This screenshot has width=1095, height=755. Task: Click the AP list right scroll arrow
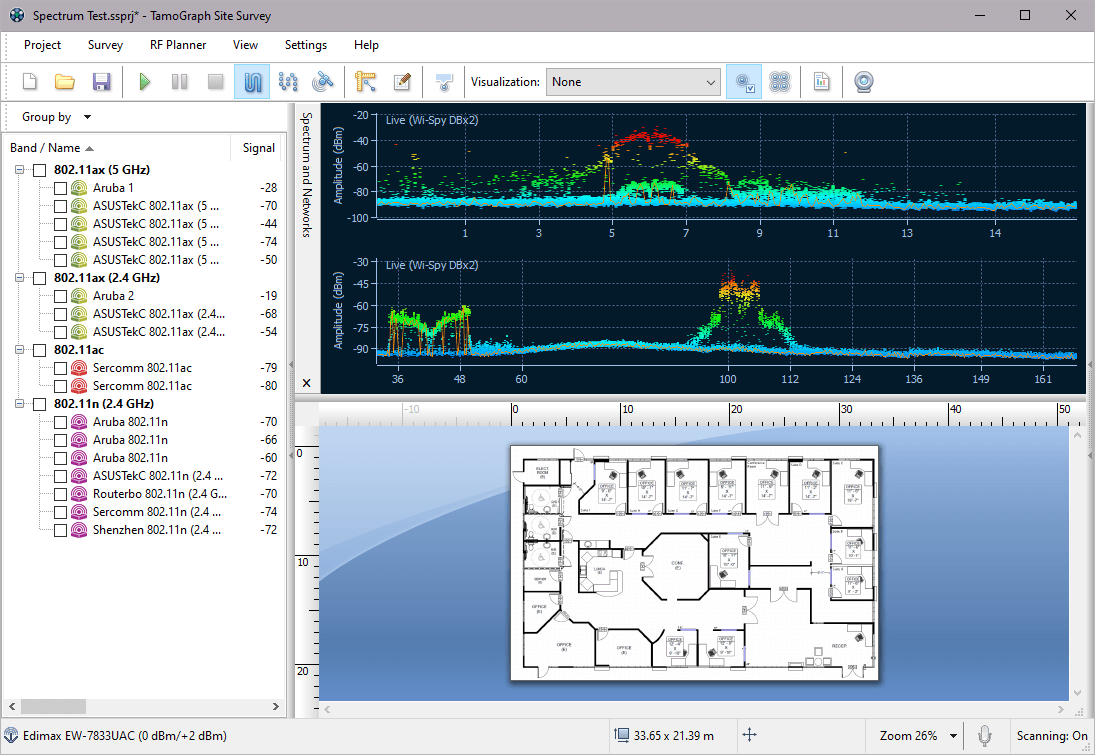[276, 707]
